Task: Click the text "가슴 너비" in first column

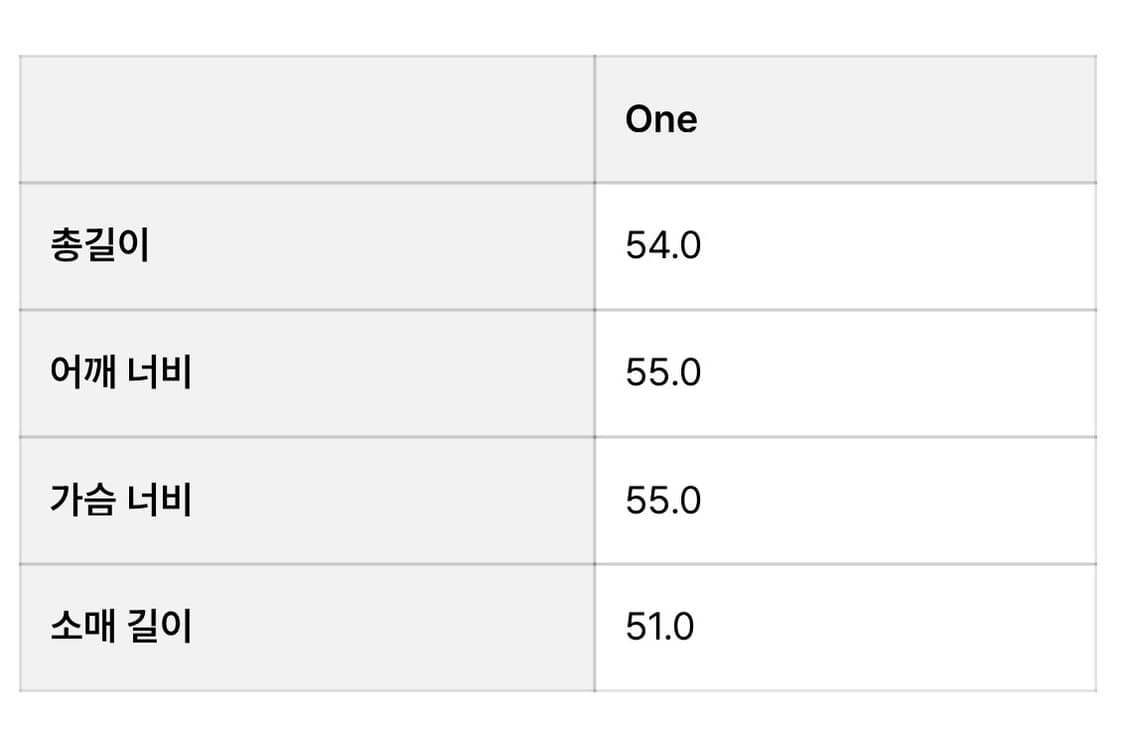Action: click(120, 499)
